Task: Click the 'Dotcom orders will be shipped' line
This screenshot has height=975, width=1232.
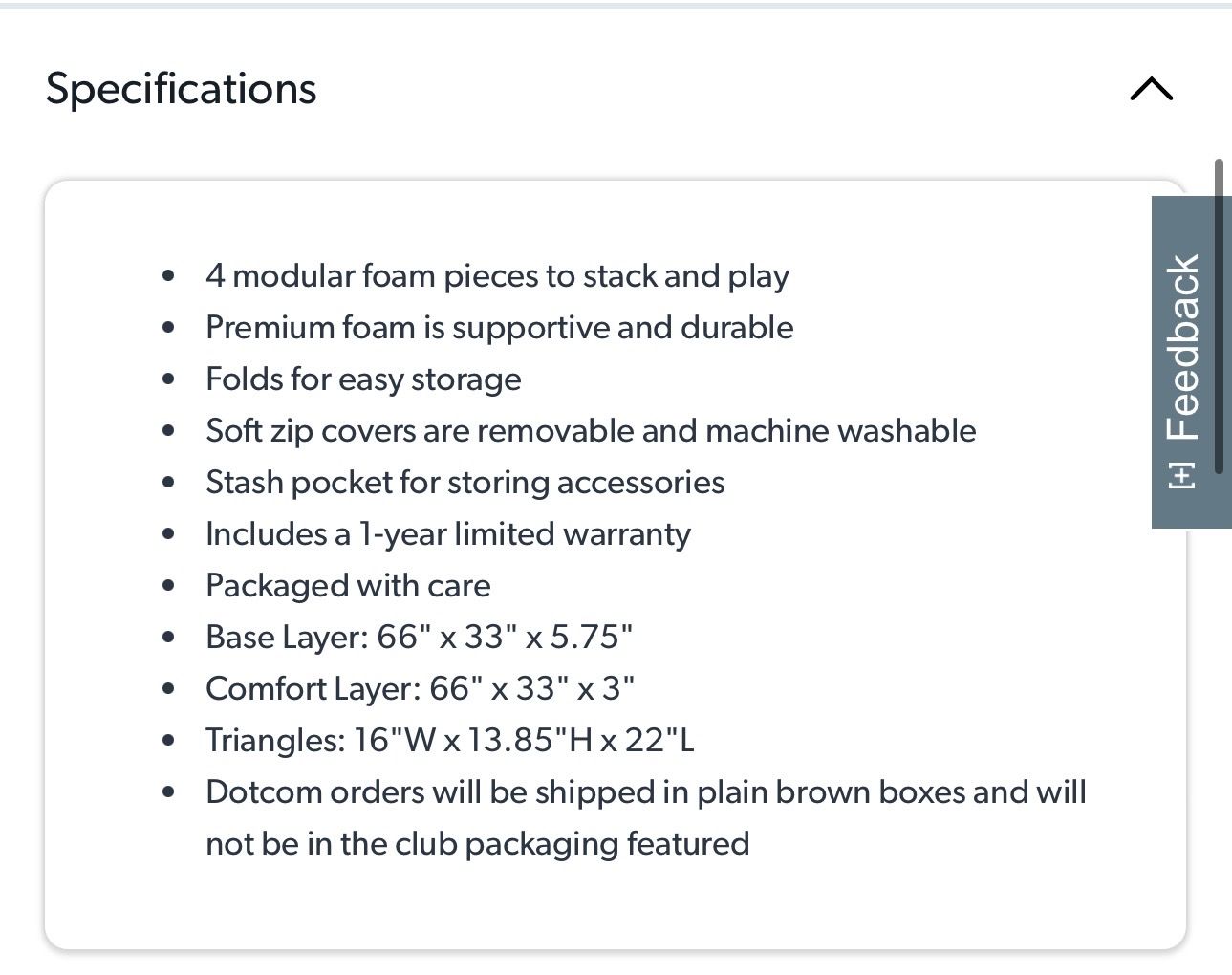Action: click(x=645, y=792)
